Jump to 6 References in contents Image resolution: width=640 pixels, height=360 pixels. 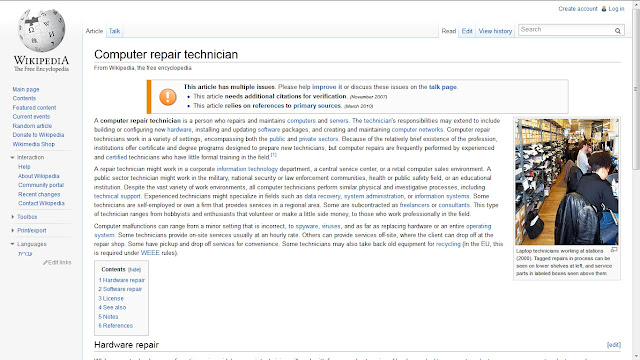pyautogui.click(x=116, y=326)
